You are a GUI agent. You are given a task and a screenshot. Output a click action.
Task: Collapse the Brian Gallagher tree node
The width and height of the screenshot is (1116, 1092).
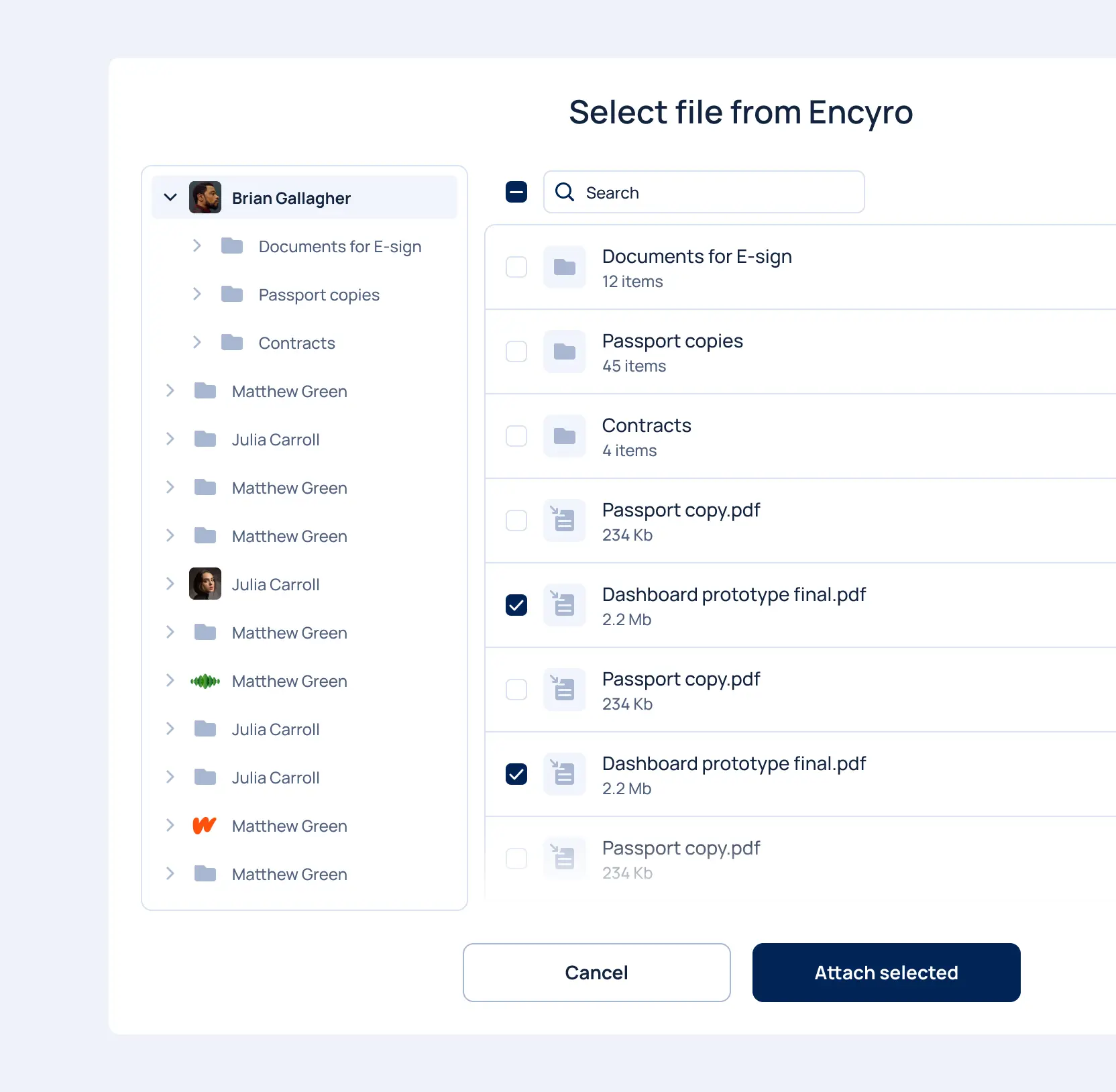[x=170, y=197]
